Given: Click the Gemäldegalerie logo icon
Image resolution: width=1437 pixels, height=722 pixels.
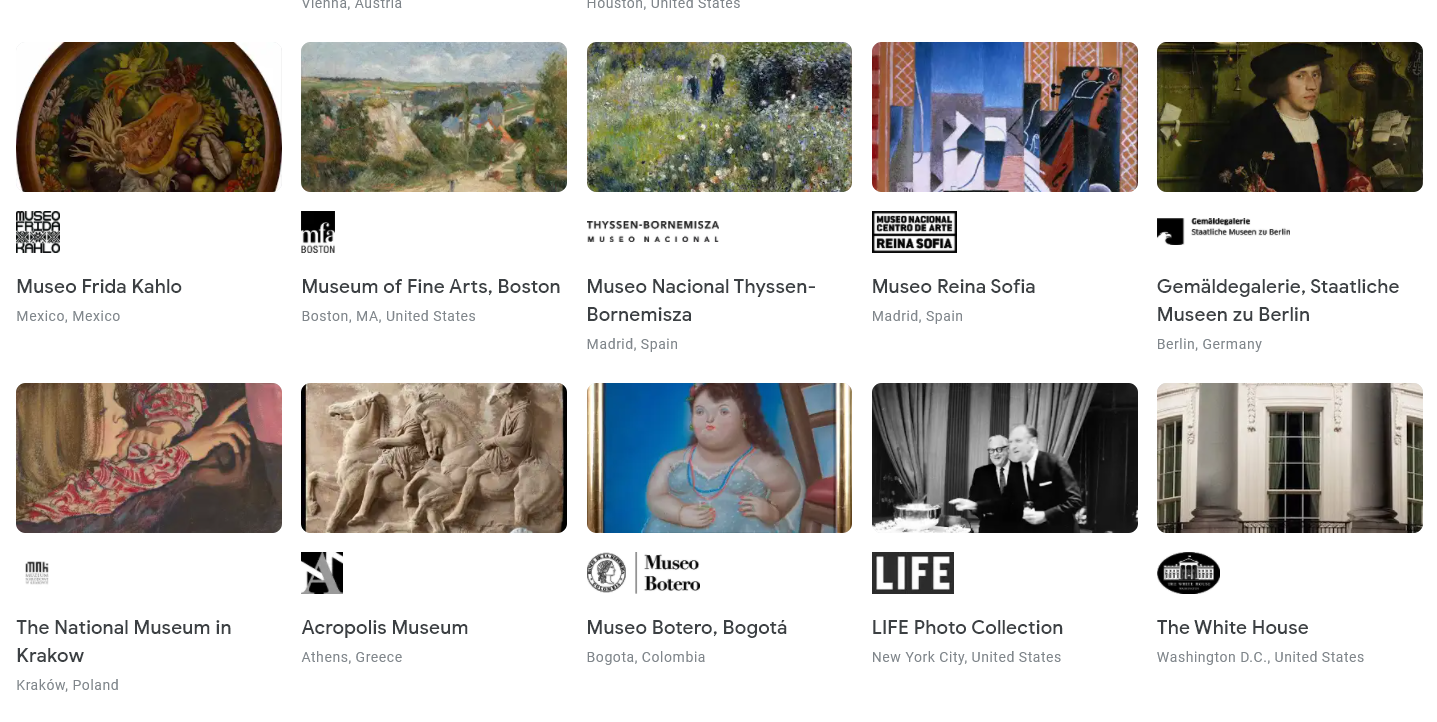Looking at the screenshot, I should [x=1224, y=231].
